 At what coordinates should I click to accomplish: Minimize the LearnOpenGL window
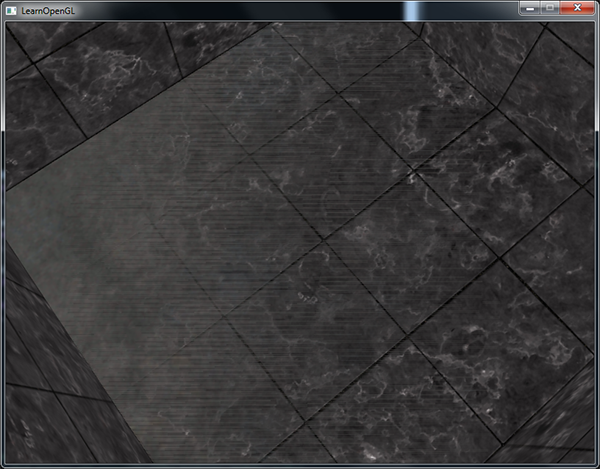coord(529,8)
